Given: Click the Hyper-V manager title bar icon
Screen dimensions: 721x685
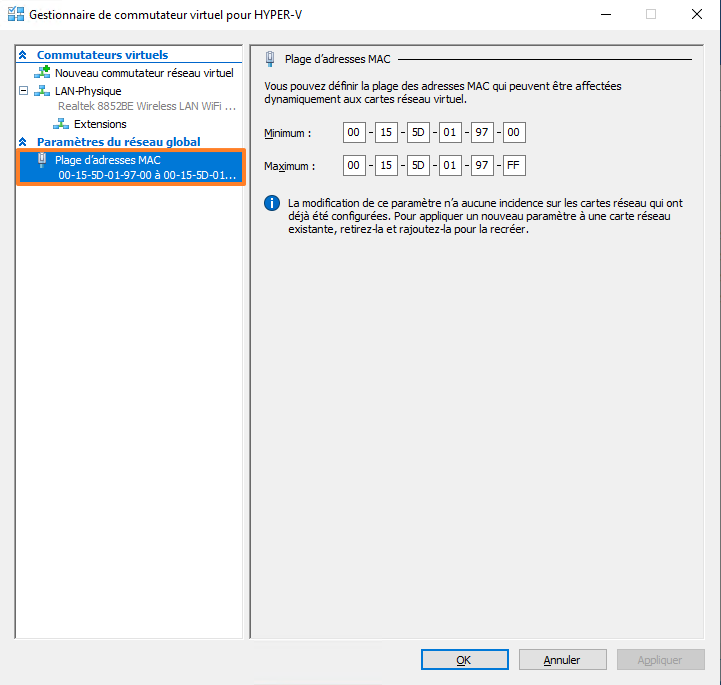Looking at the screenshot, I should click(15, 15).
